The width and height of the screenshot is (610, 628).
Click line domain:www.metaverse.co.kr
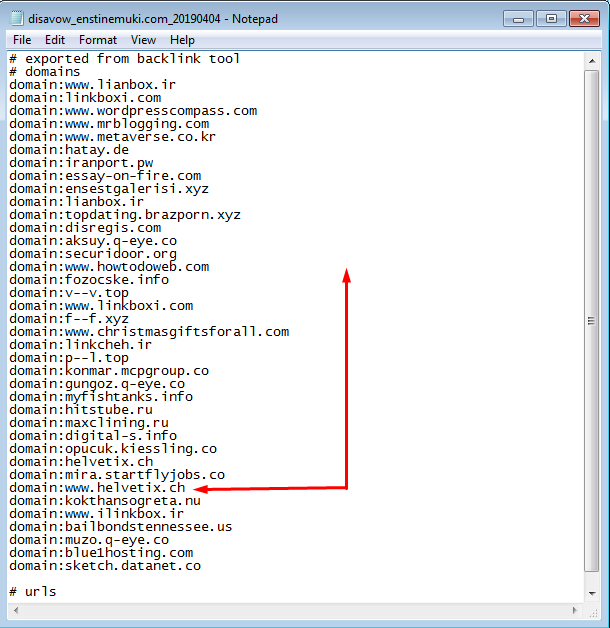tap(113, 137)
